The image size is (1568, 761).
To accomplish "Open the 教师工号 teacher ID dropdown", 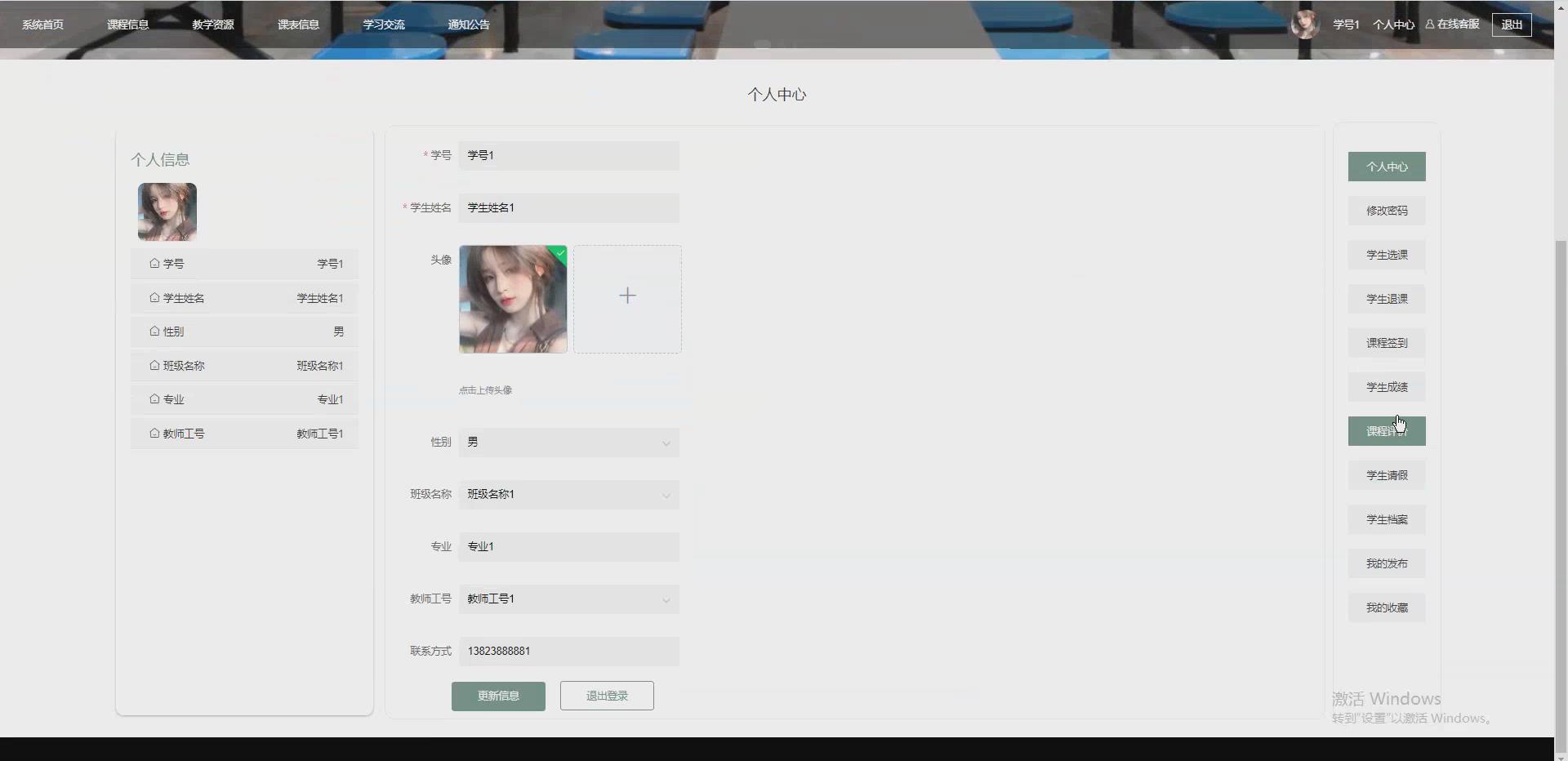I will [x=666, y=599].
